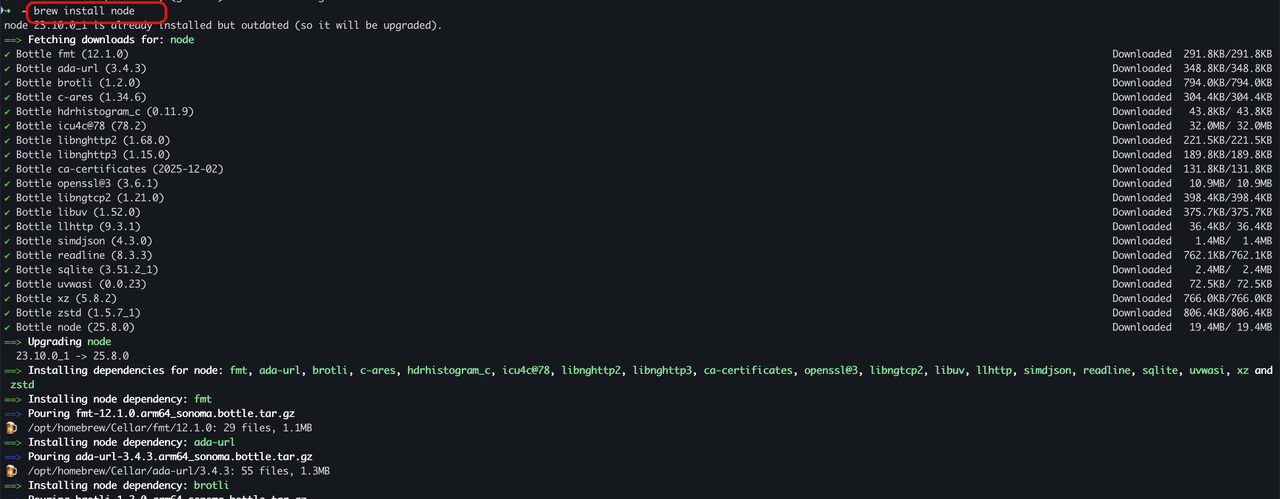This screenshot has width=1280, height=499.
Task: Click the 32.0MB download status for icu4c@78
Action: [x=1192, y=126]
